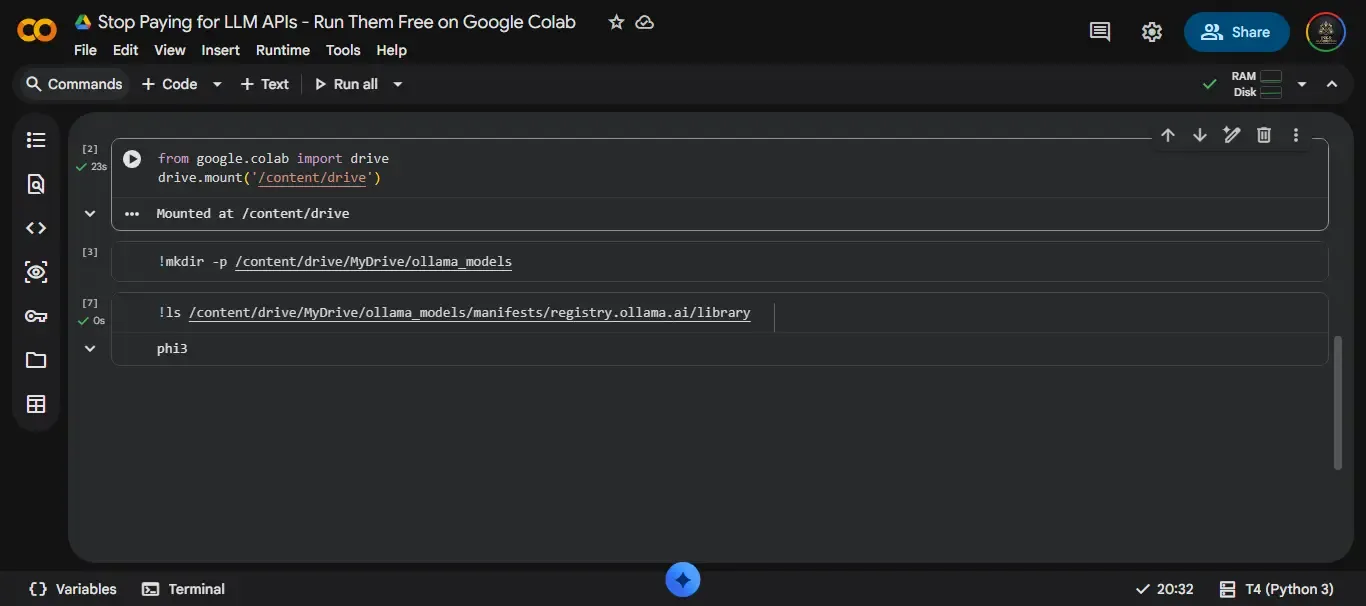The width and height of the screenshot is (1366, 606).
Task: Click the notebook vertical scrollbar
Action: (1338, 402)
